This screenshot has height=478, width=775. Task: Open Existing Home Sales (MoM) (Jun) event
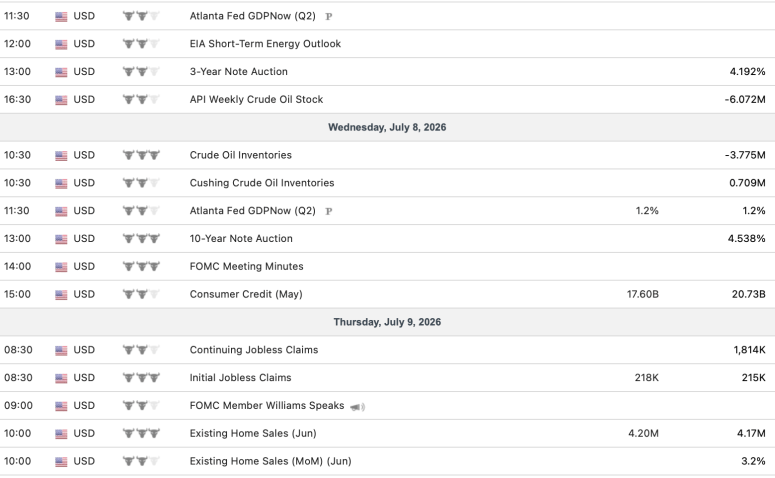coord(271,461)
